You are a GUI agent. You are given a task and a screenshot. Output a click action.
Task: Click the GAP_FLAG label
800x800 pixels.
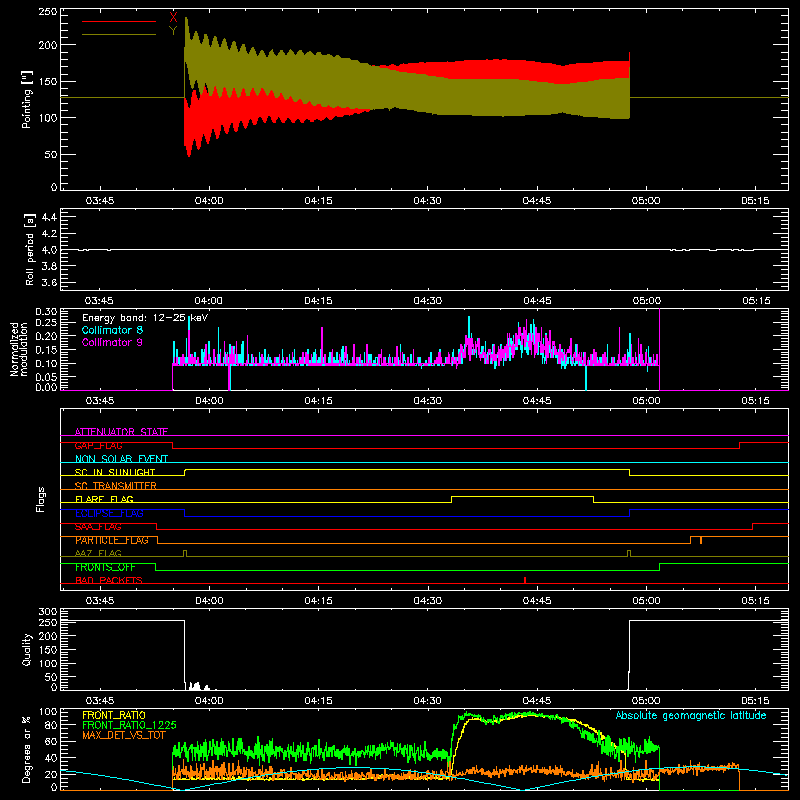pyautogui.click(x=98, y=445)
